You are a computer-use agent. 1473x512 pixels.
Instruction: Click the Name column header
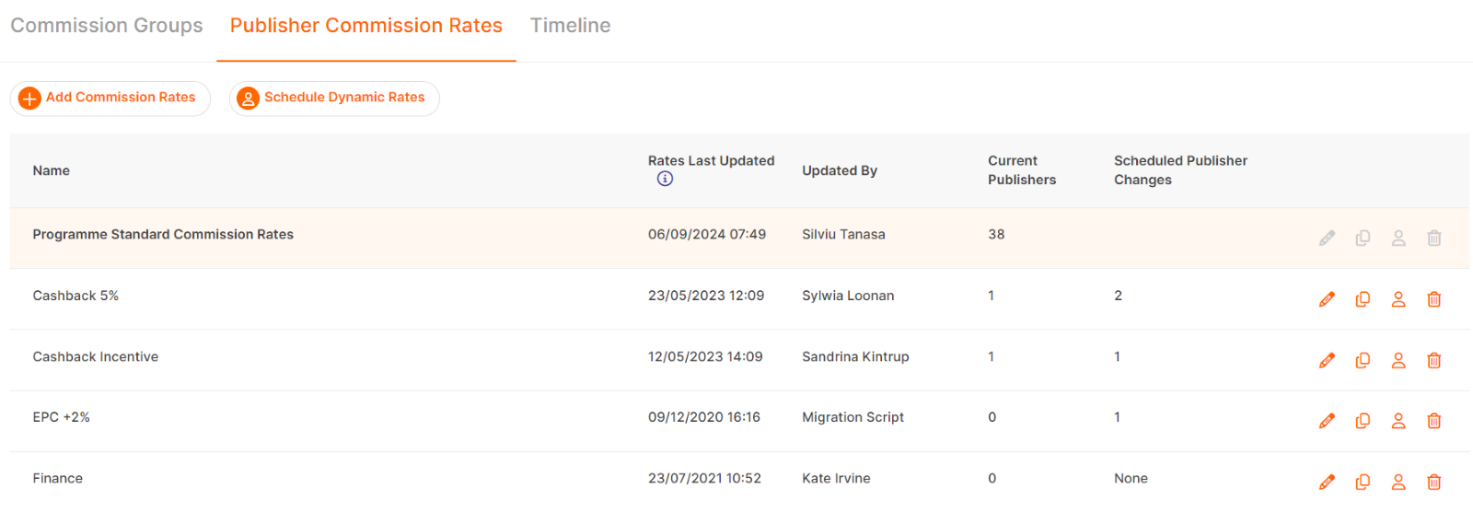[51, 171]
